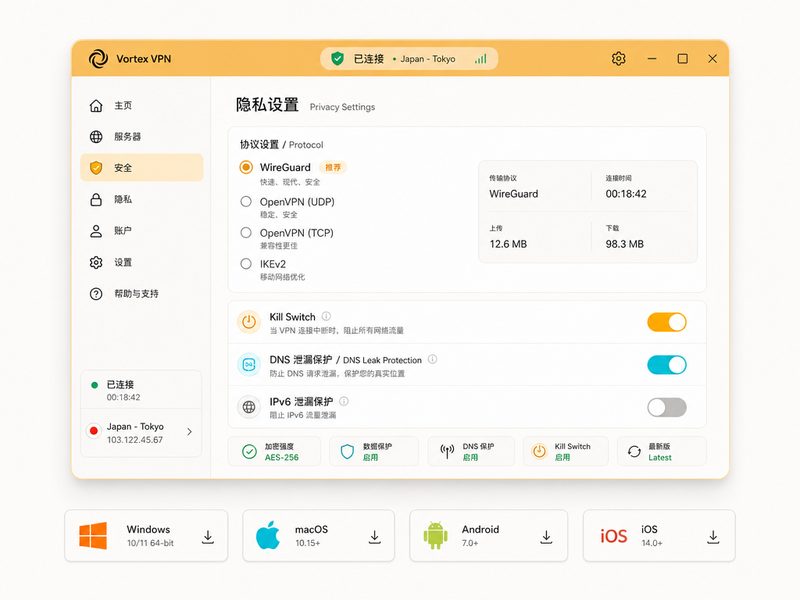Click the globe icon beside 服务器
Viewport: 800px width, 600px height.
(x=96, y=137)
